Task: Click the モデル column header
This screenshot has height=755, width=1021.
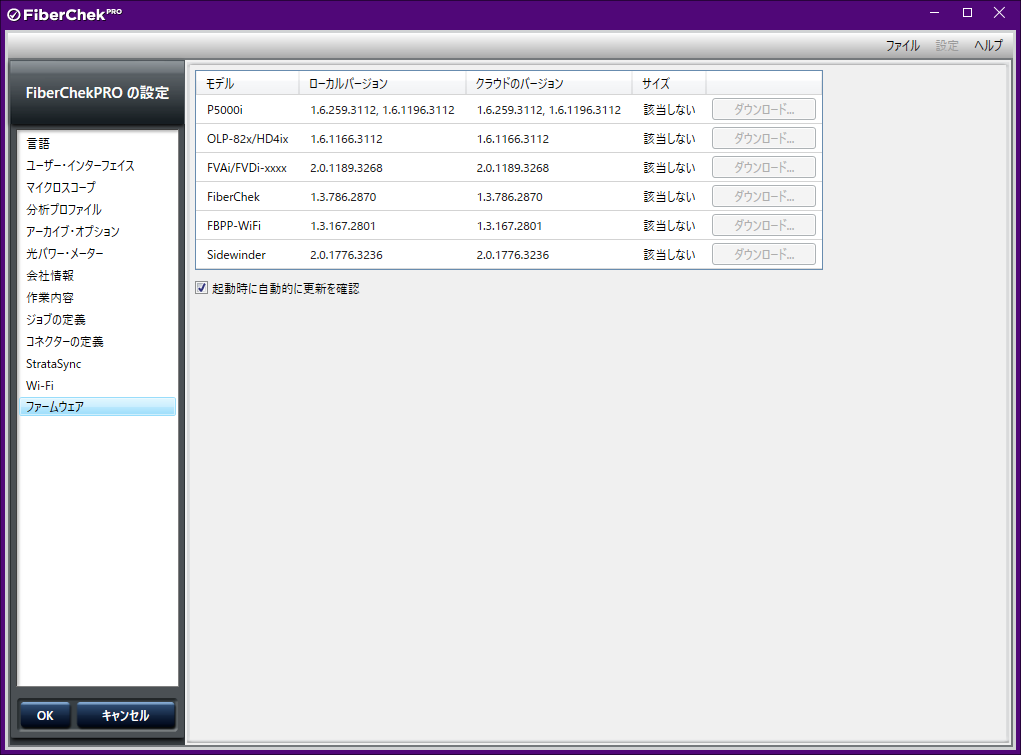Action: [247, 83]
